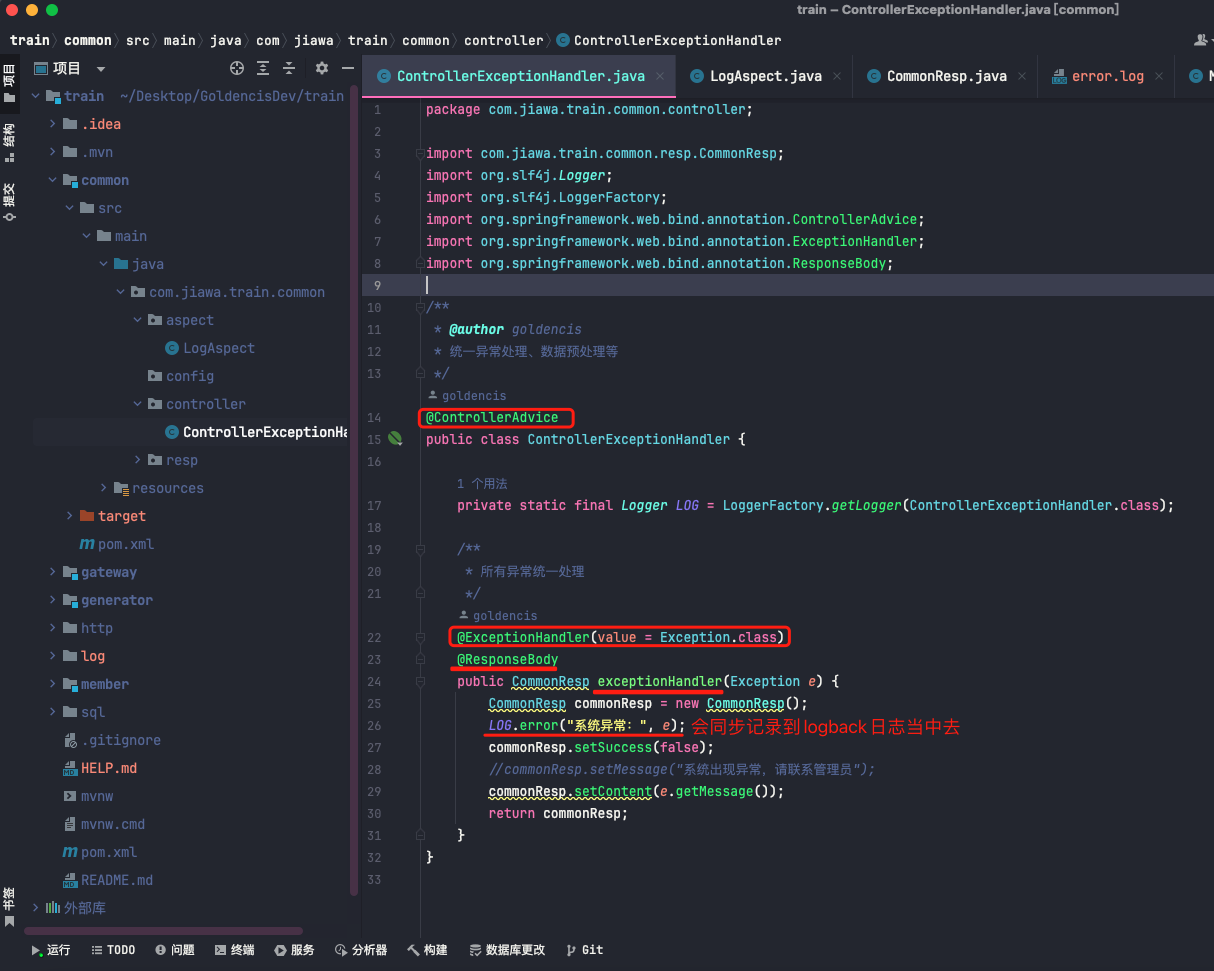Open the 终端 (Terminal) tool window
The height and width of the screenshot is (971, 1214).
[x=234, y=950]
